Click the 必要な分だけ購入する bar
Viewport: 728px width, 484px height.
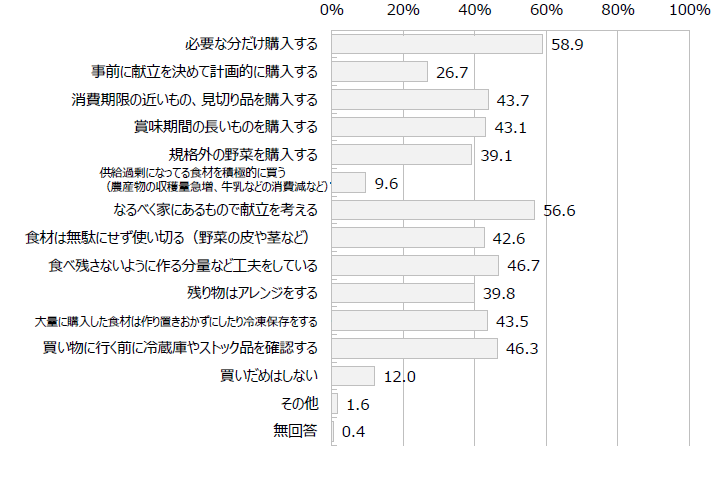437,45
